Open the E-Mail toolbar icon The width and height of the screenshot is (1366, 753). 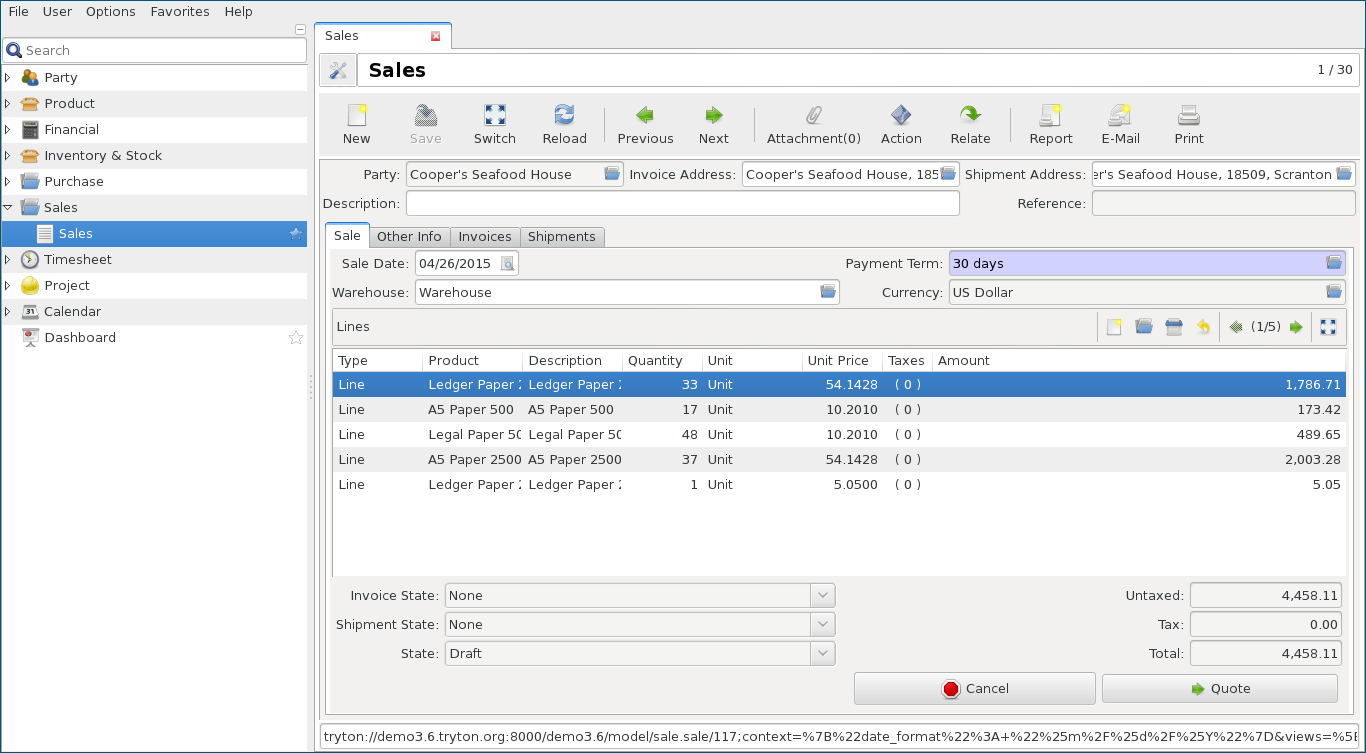[x=1120, y=124]
